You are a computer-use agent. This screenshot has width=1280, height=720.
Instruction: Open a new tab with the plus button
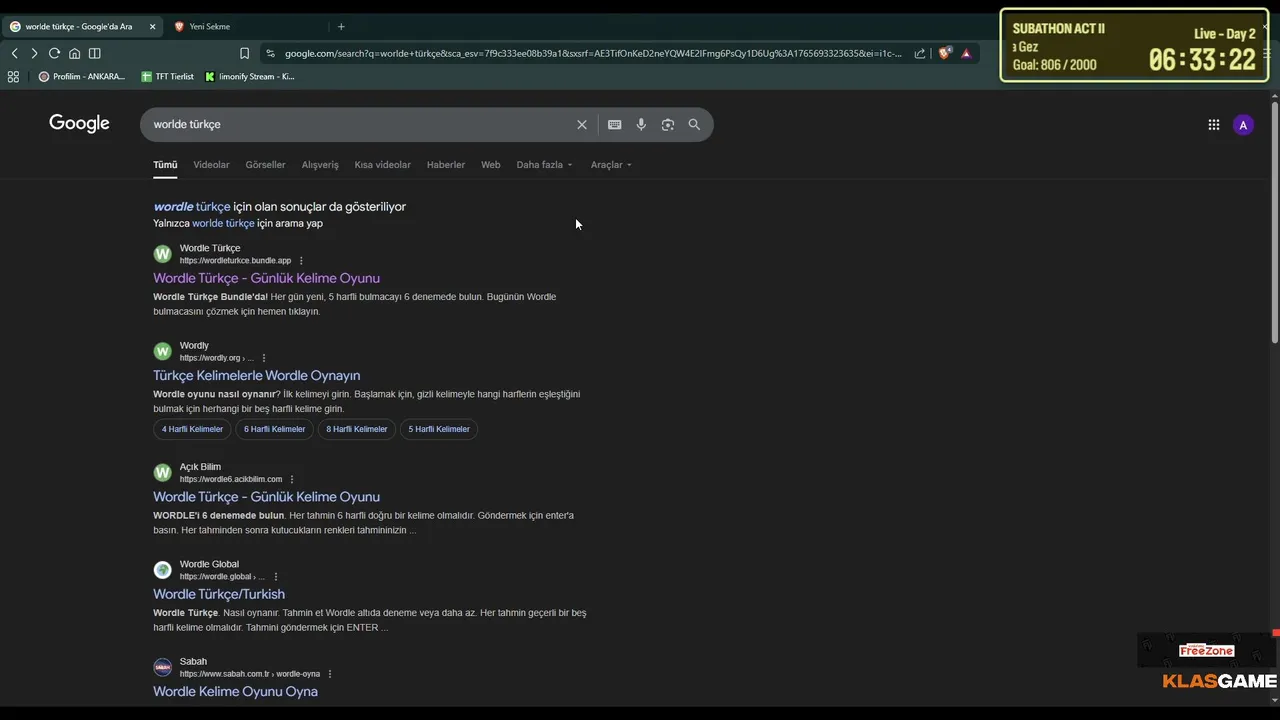[x=341, y=26]
